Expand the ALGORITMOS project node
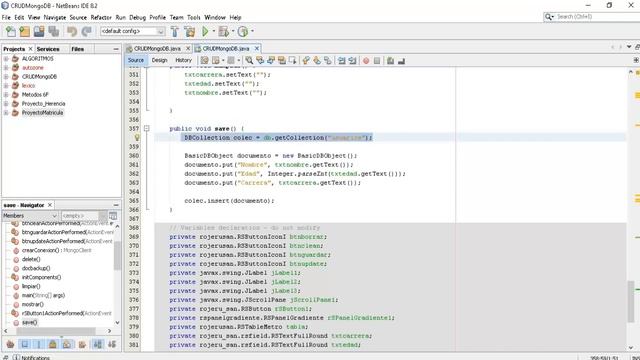 tap(6, 59)
